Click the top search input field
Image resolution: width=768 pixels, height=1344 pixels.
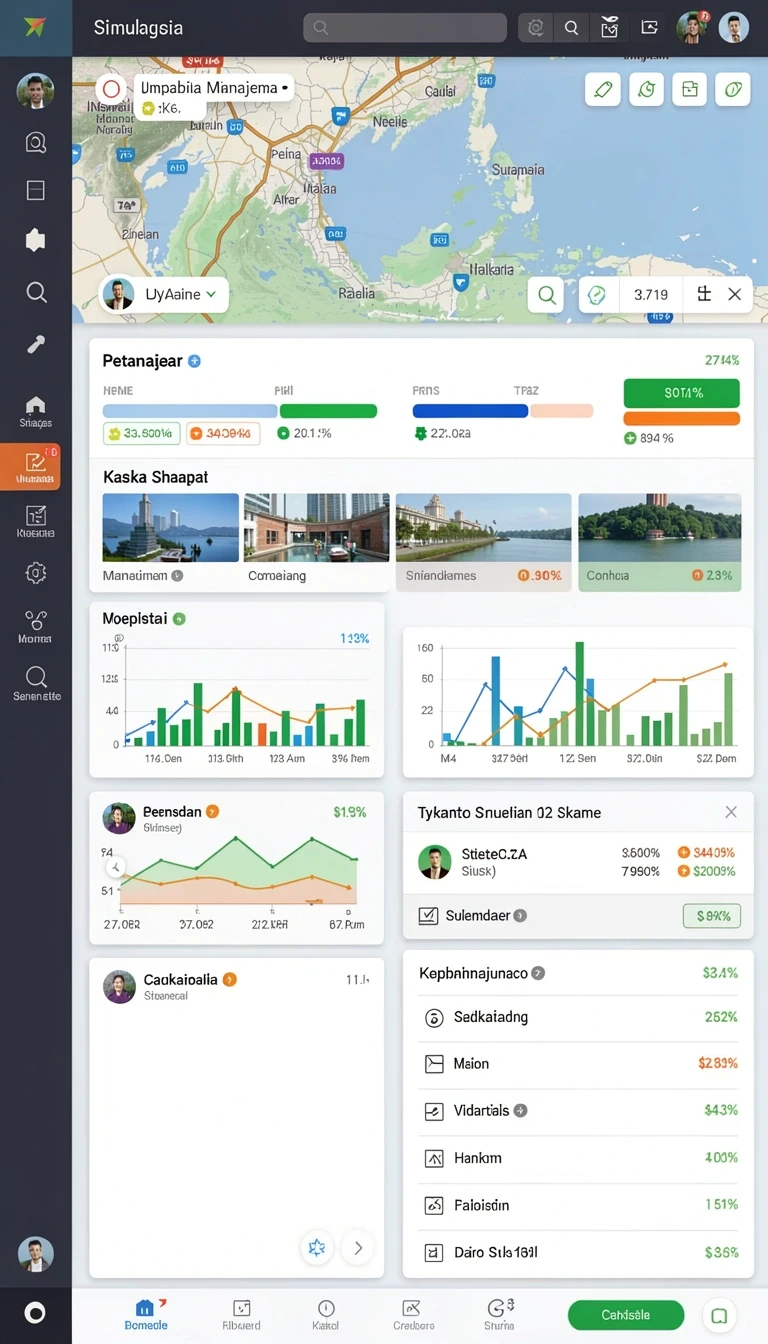[x=405, y=28]
